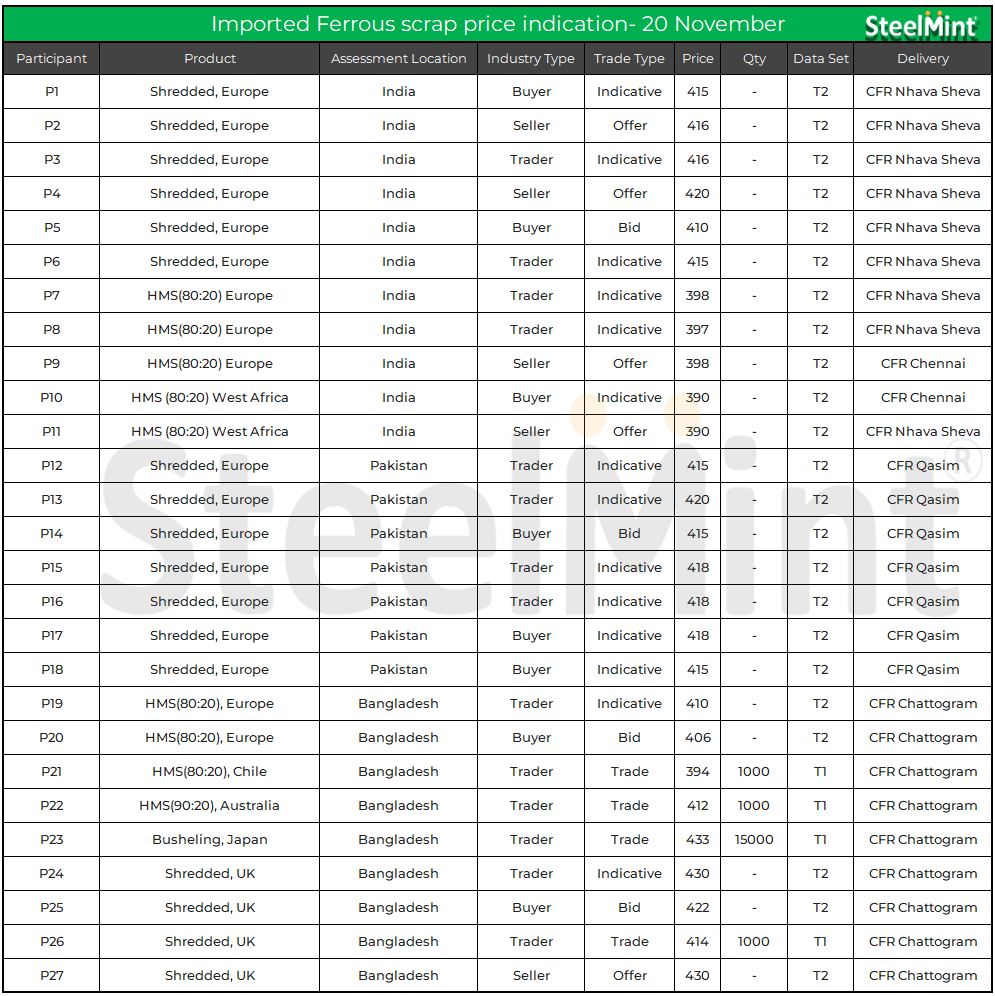The height and width of the screenshot is (996, 995).
Task: Click the Busheling, Japan product cell
Action: [x=210, y=840]
